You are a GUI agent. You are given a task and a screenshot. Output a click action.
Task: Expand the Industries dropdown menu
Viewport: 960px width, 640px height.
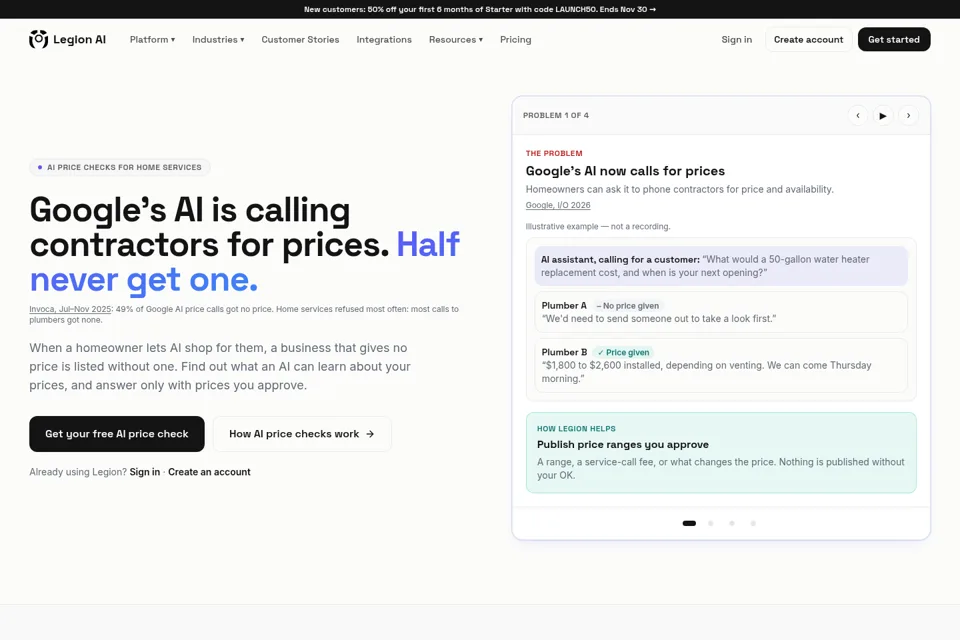click(218, 39)
